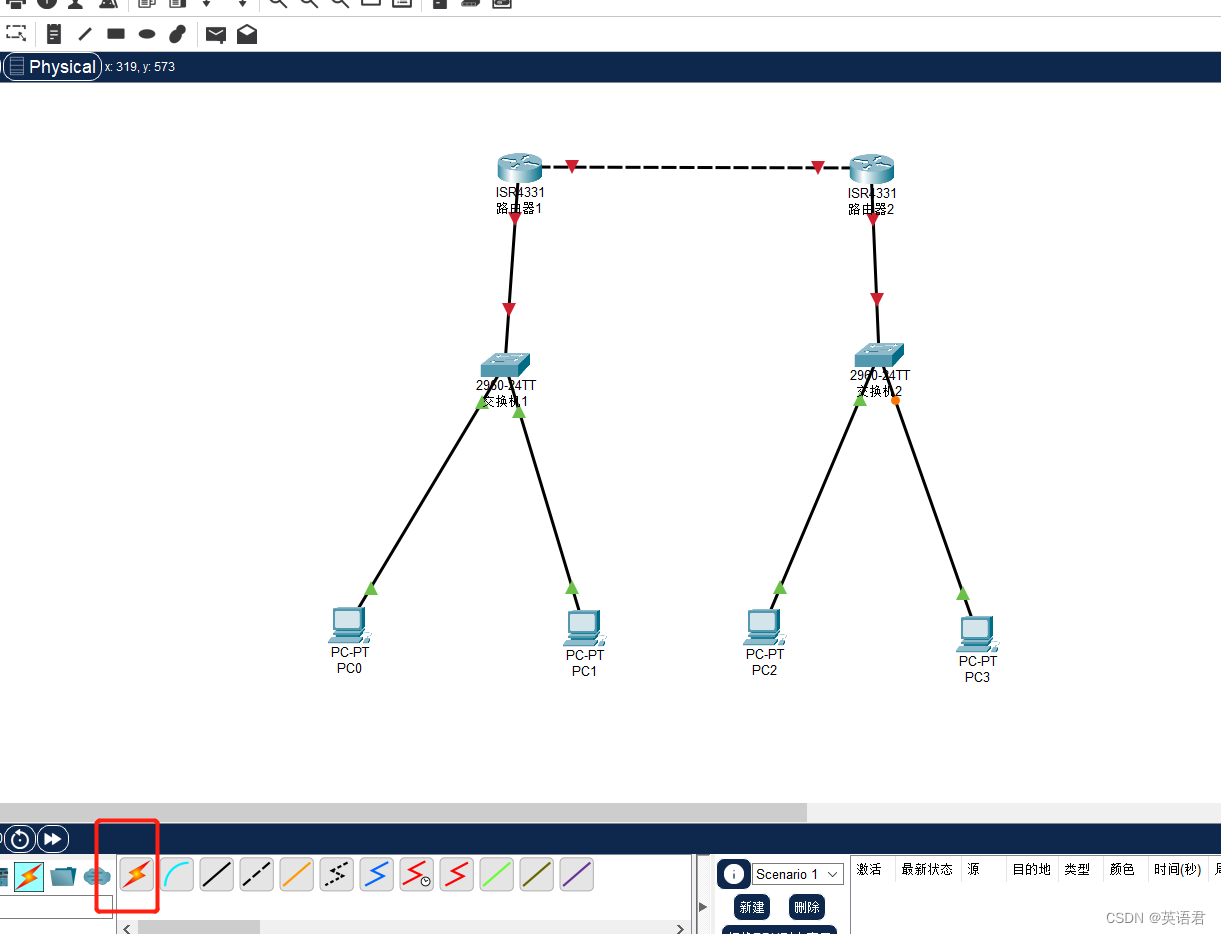1221x934 pixels.
Task: Select the purple USB cable
Action: coord(577,875)
